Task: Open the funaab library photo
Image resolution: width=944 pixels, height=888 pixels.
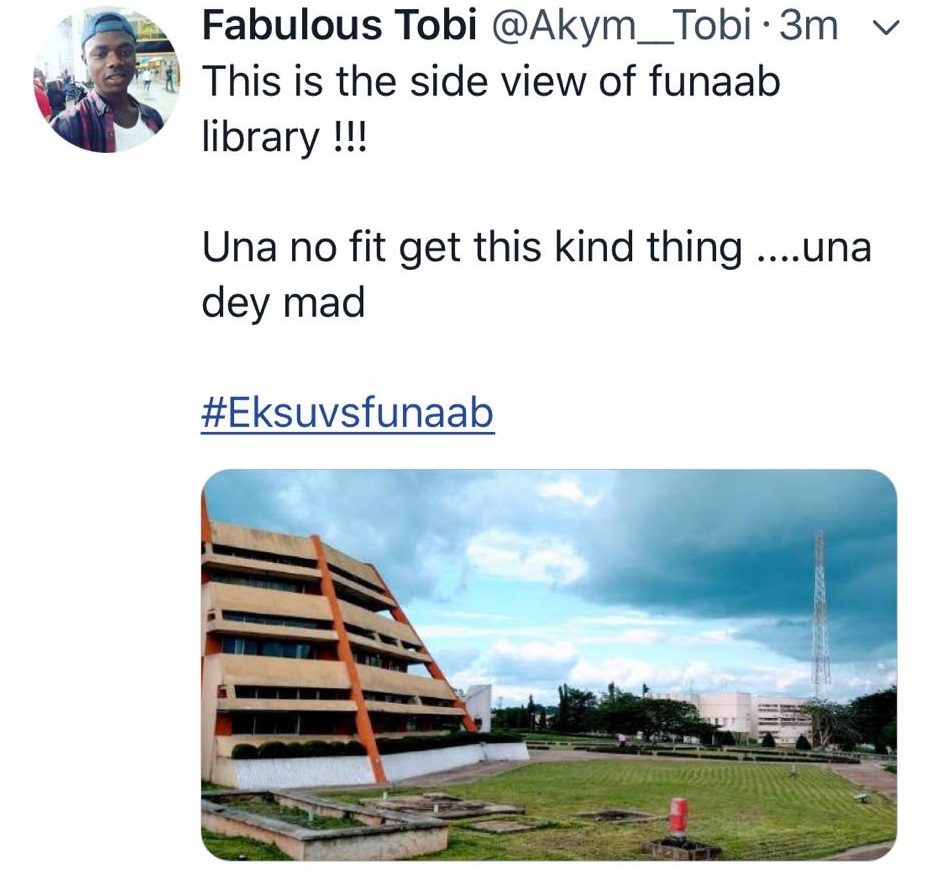Action: click(549, 664)
